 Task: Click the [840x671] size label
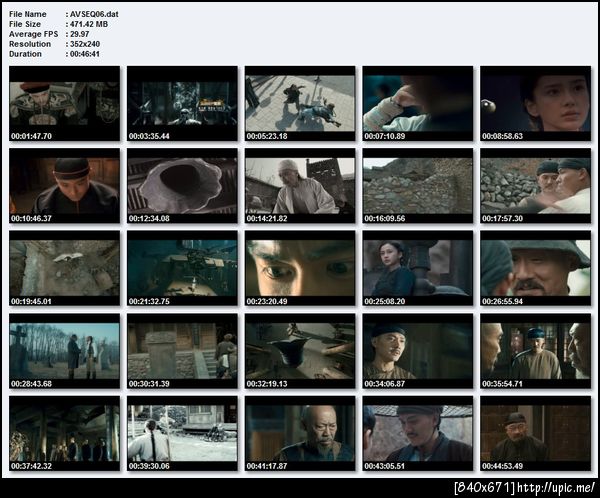point(485,488)
